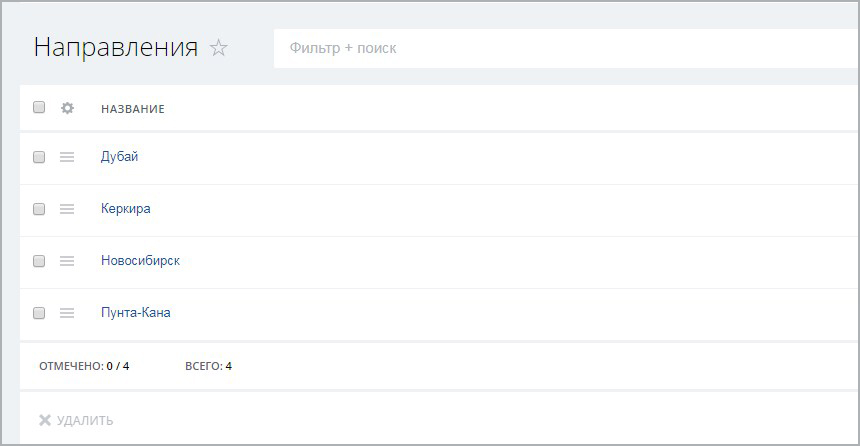Select the Новосибирск row checkbox
This screenshot has width=860, height=446.
click(x=39, y=261)
